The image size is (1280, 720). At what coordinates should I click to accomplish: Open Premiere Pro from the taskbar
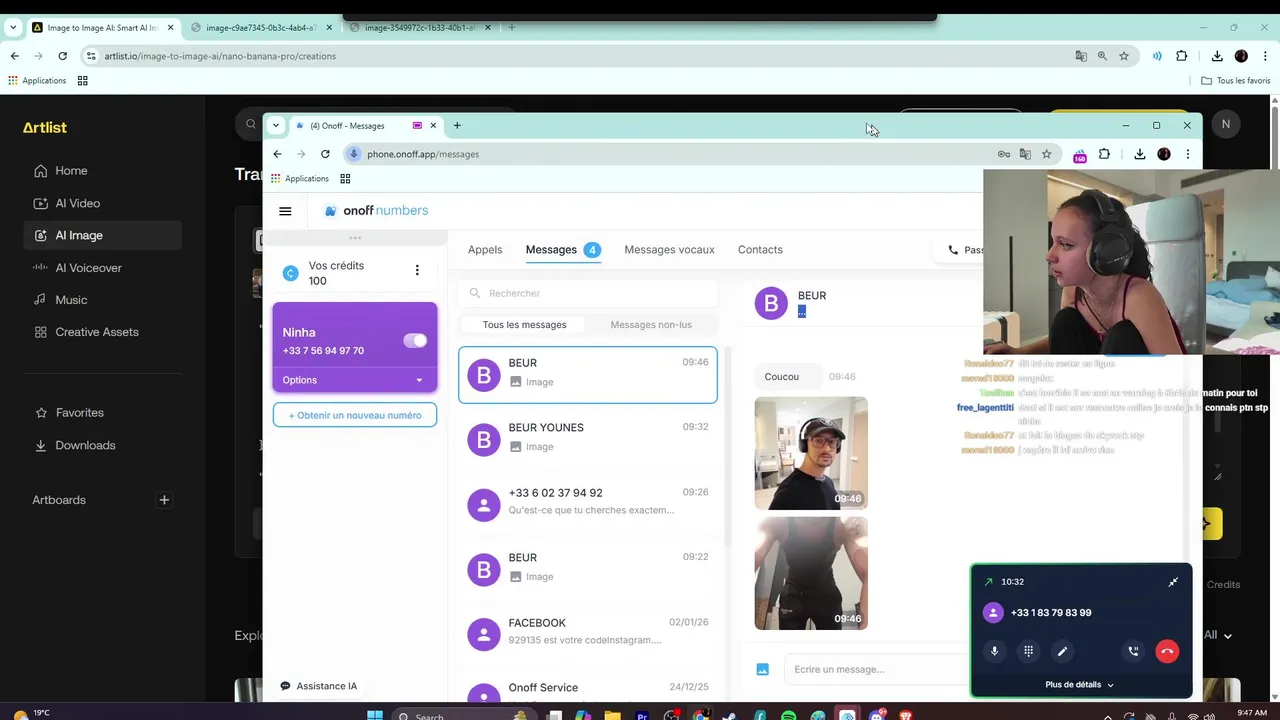point(642,716)
